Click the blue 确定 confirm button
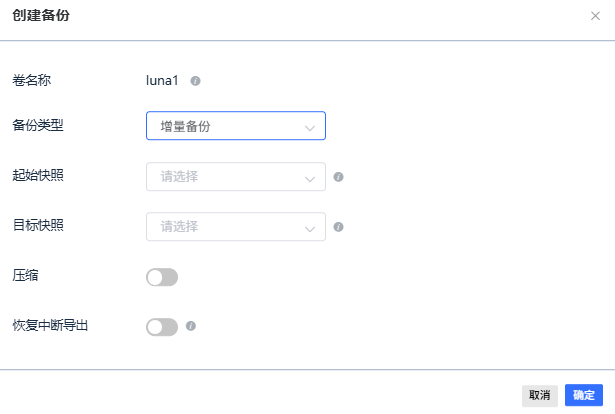Viewport: 615px width, 414px height. click(x=584, y=395)
